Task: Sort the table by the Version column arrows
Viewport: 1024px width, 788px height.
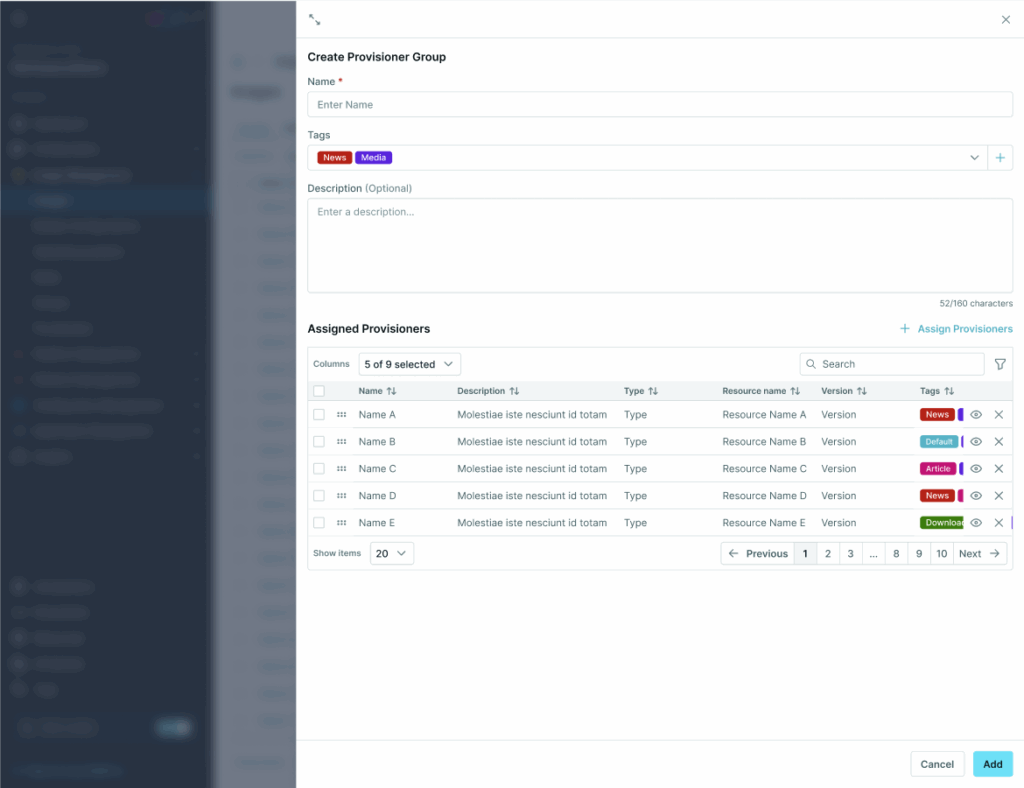Action: (861, 391)
